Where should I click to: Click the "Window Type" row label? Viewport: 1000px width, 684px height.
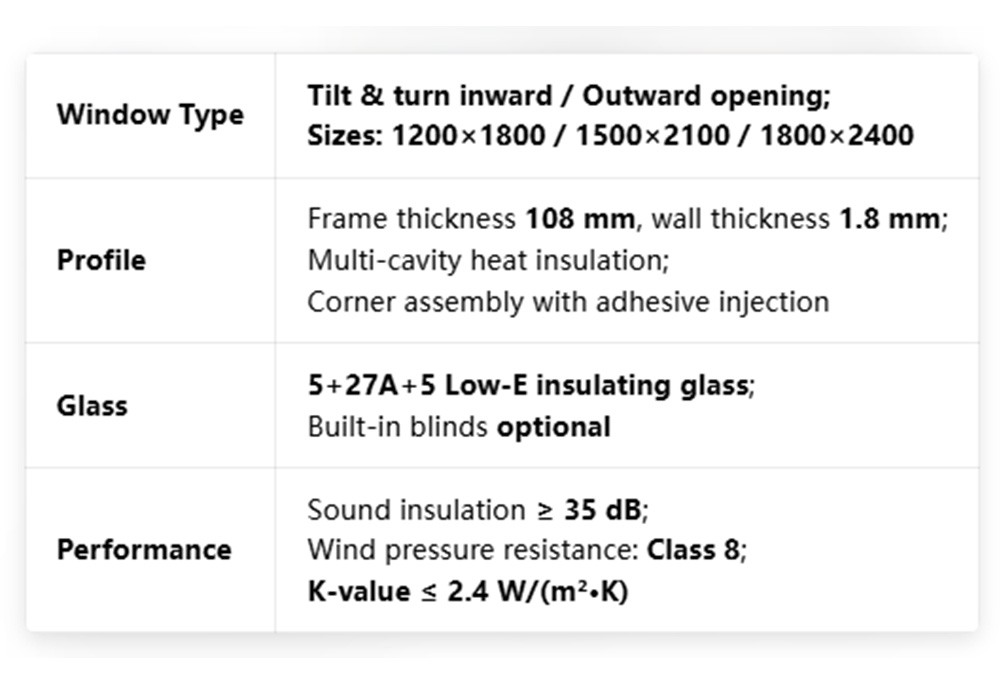(150, 115)
